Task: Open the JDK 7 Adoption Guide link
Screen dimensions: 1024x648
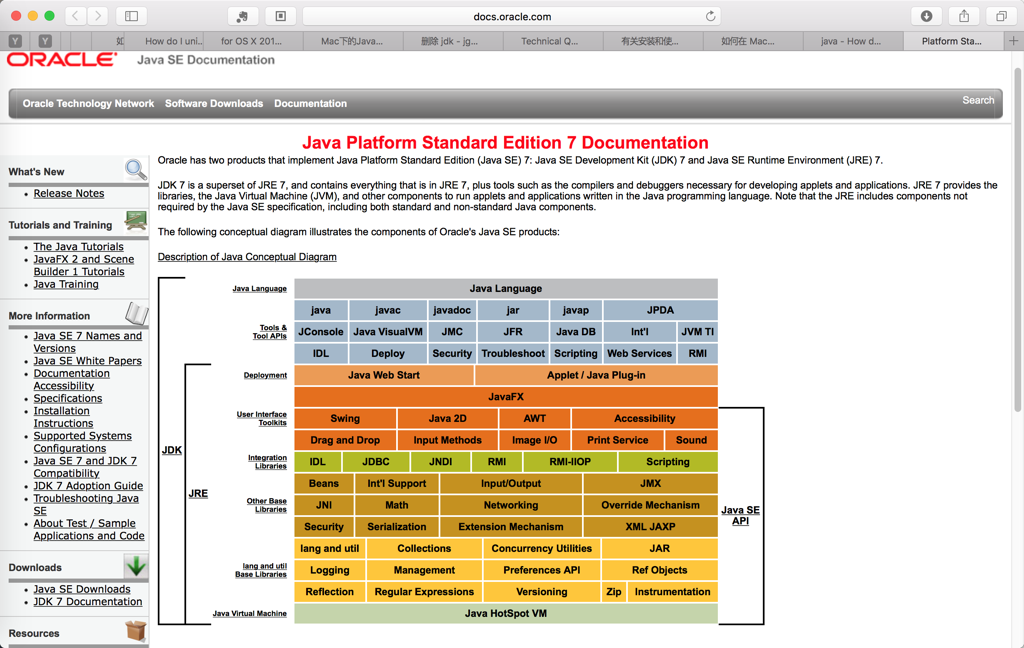Action: pyautogui.click(x=88, y=485)
